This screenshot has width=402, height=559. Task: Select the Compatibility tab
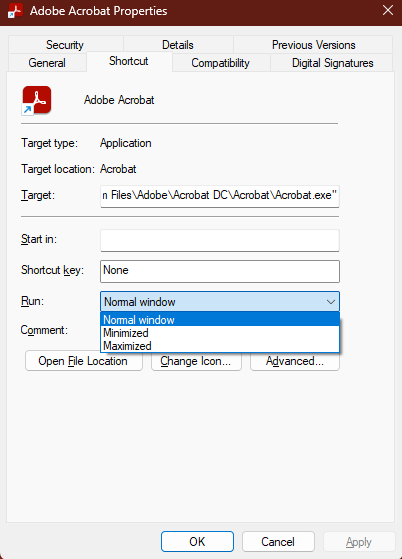coord(221,63)
